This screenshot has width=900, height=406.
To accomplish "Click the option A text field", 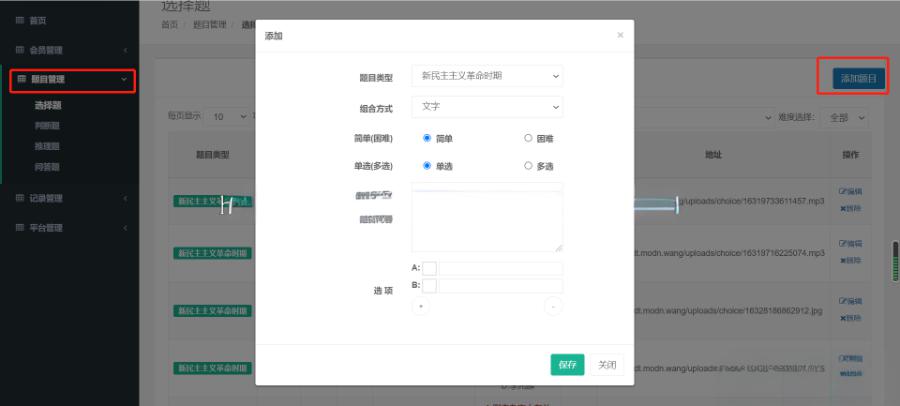I will pyautogui.click(x=501, y=269).
